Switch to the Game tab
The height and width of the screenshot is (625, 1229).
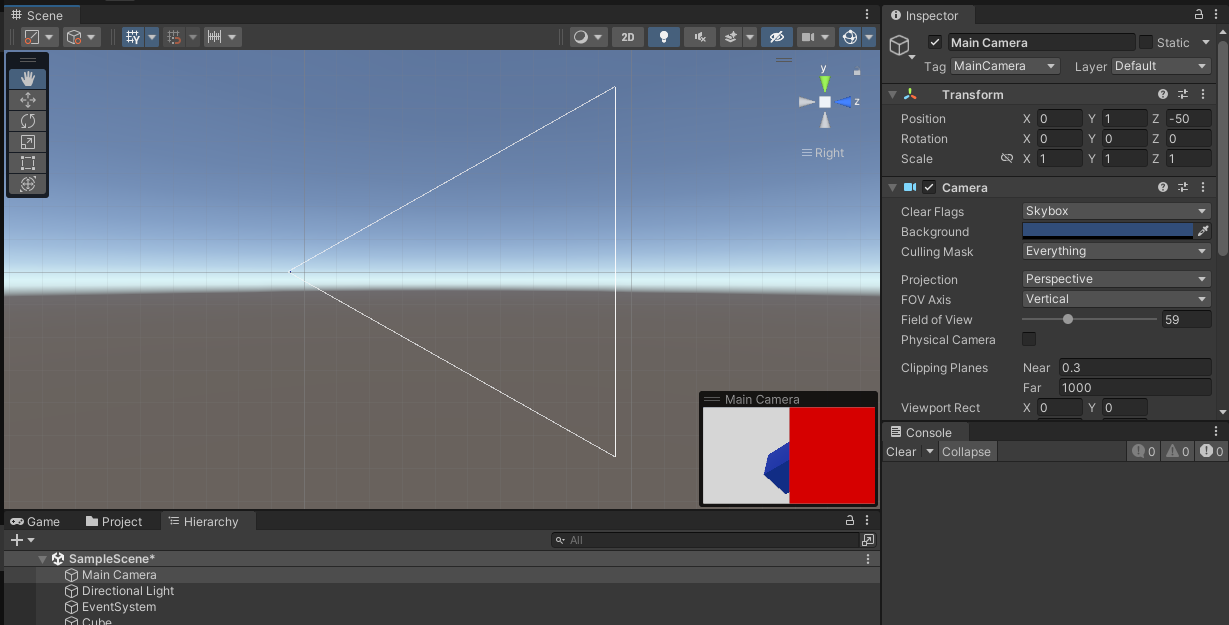pos(35,521)
